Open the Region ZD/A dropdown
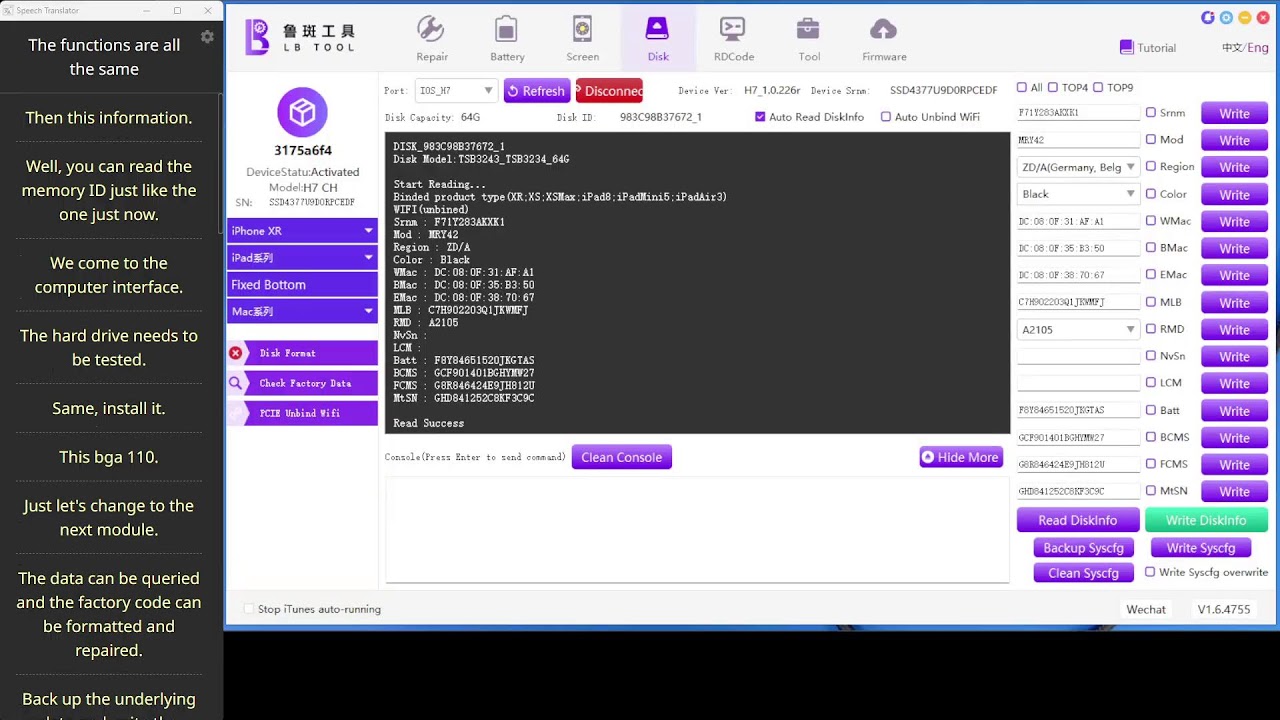This screenshot has width=1280, height=720. (x=1078, y=167)
